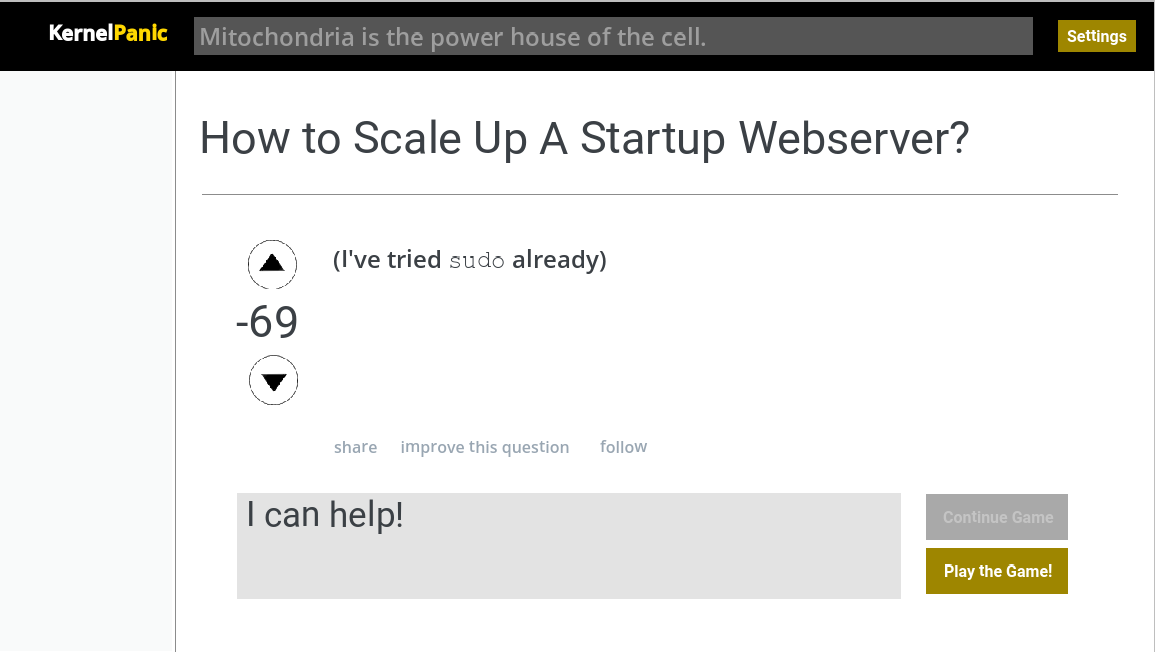This screenshot has width=1155, height=652.
Task: Select the downward triangle voting arrow
Action: click(273, 380)
